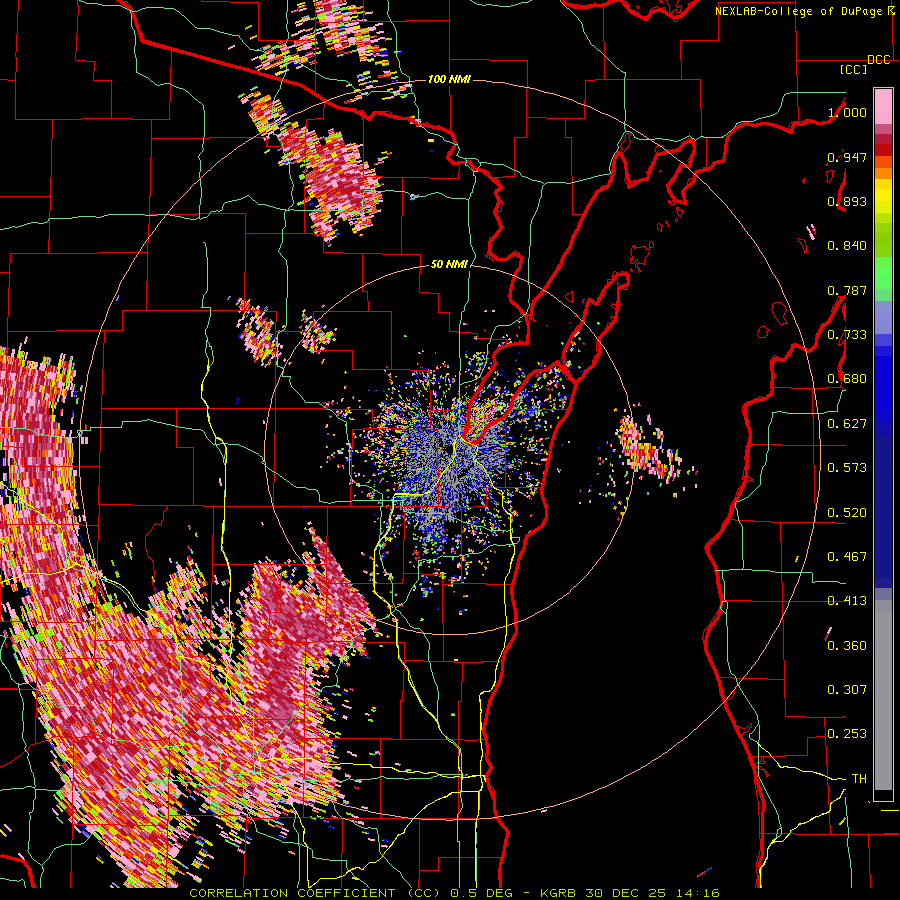Click the 0.5 DEG elevation text in the caption
900x900 pixels.
481,893
